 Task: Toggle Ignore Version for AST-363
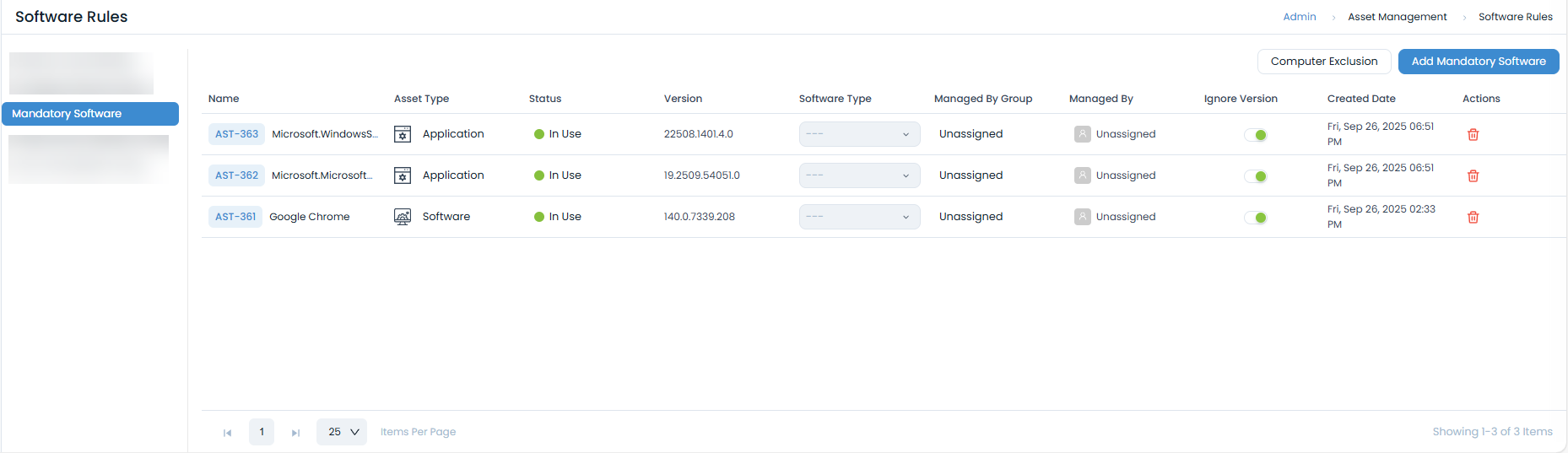tap(1256, 135)
